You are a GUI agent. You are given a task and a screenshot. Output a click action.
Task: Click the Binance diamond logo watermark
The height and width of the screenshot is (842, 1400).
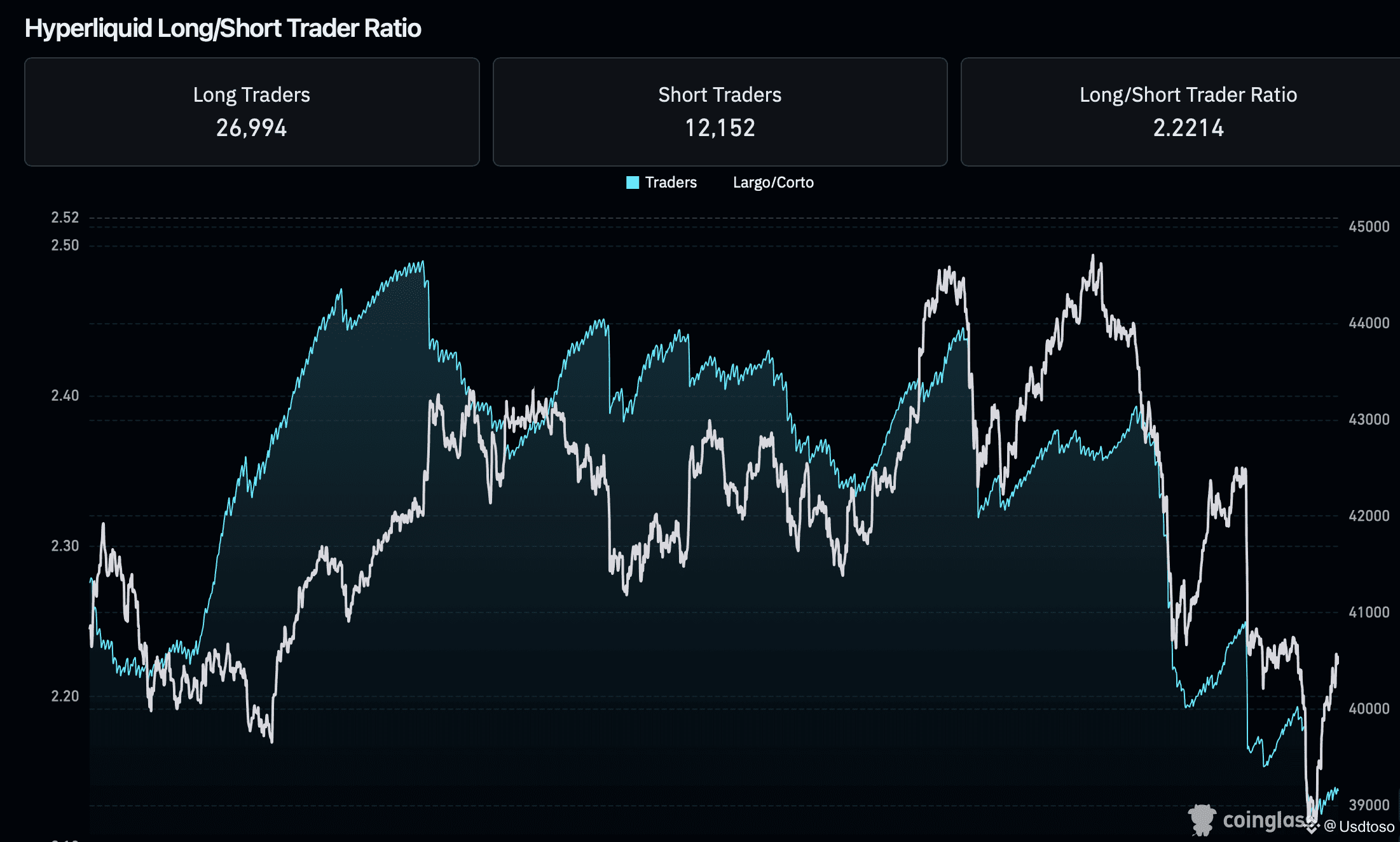point(1312,825)
